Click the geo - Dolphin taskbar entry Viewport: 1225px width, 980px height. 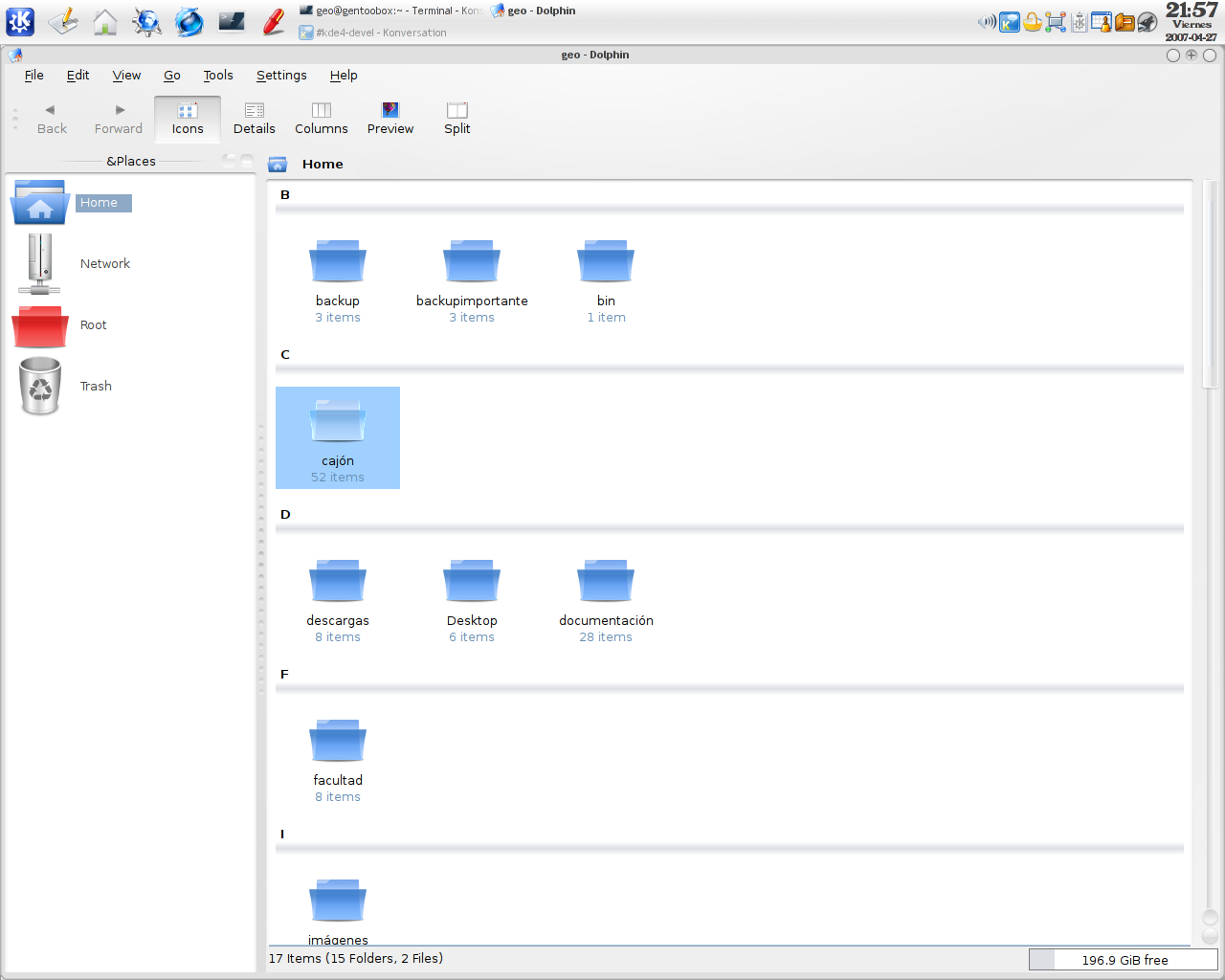click(533, 11)
